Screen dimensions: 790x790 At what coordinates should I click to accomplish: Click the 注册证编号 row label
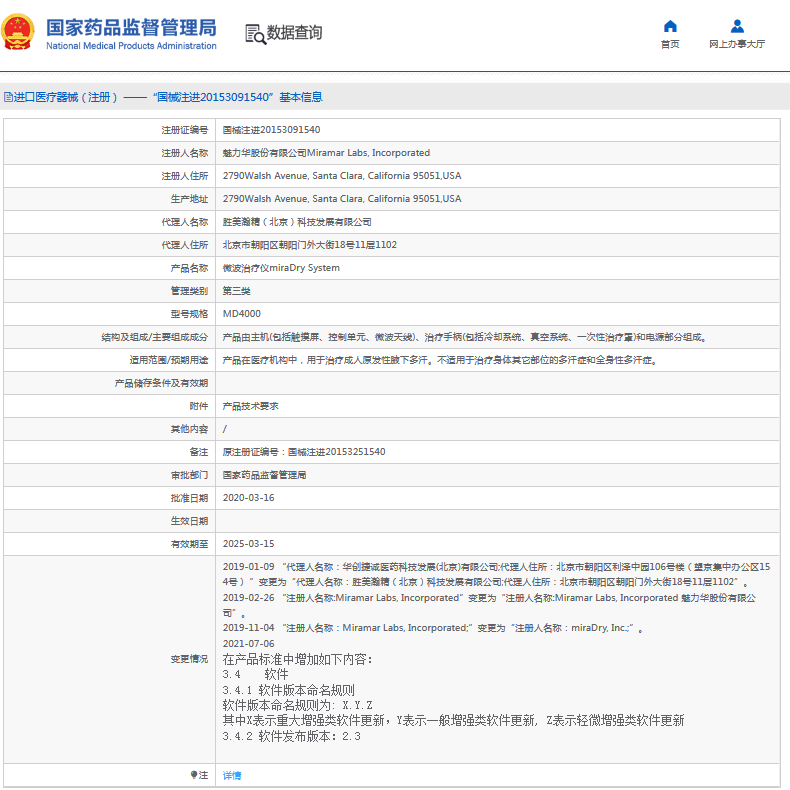[185, 130]
